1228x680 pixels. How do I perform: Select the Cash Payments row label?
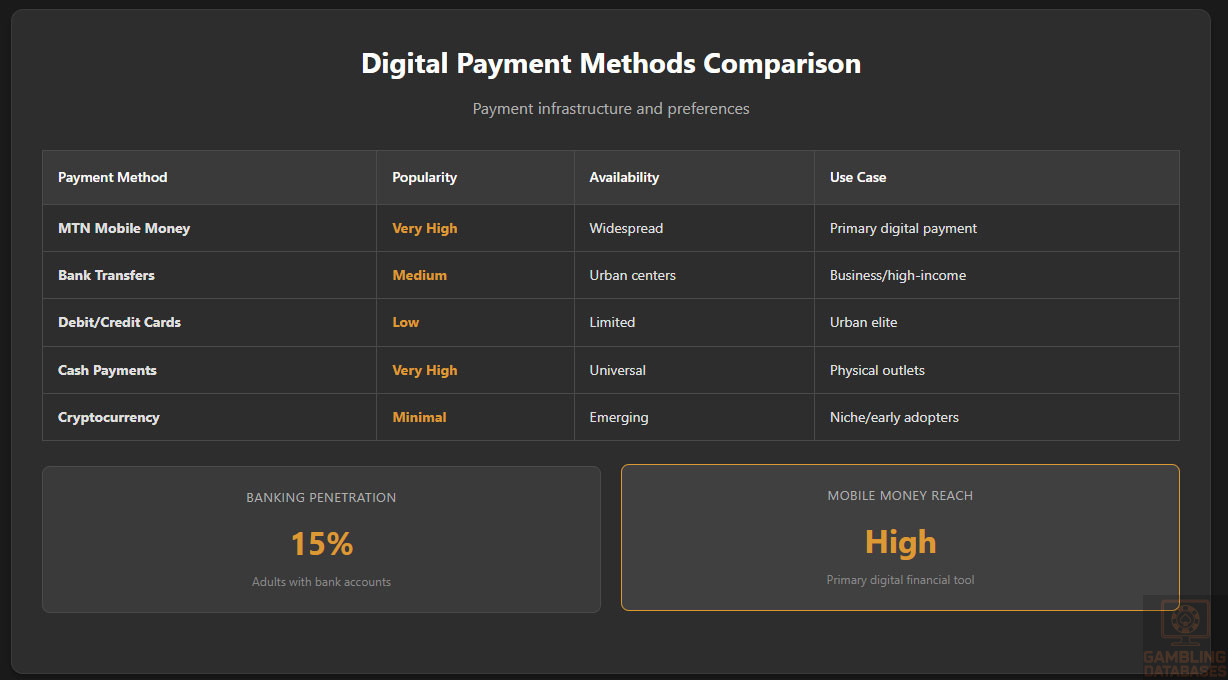pos(107,370)
